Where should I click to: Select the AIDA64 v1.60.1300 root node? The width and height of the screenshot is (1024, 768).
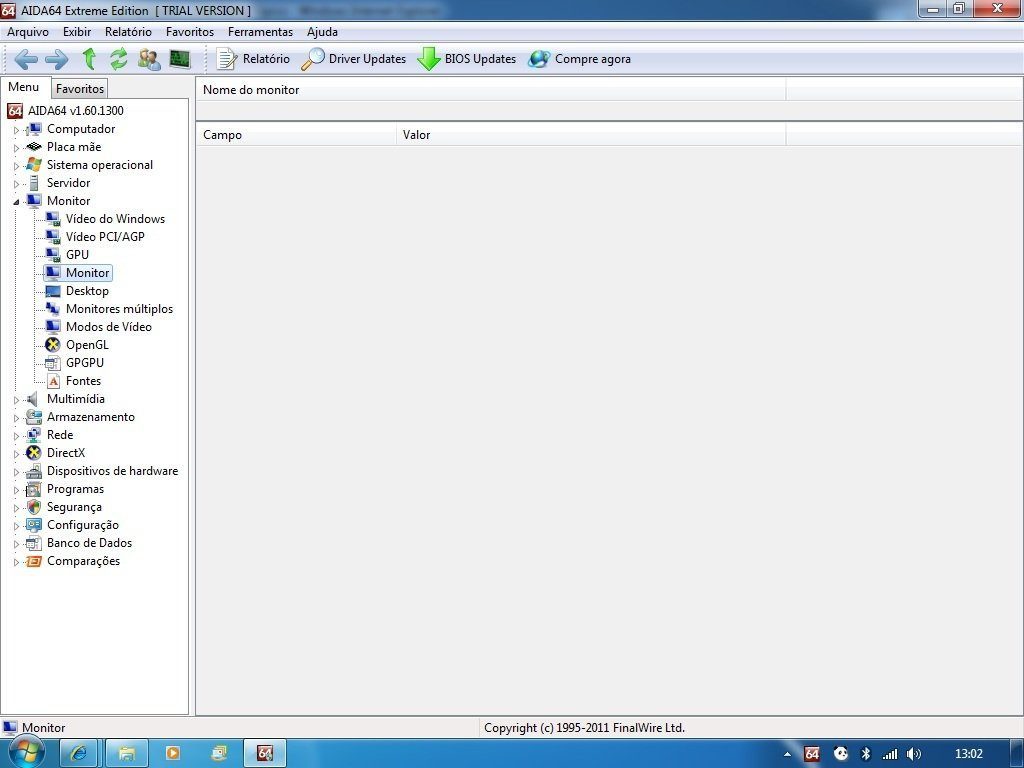click(76, 110)
